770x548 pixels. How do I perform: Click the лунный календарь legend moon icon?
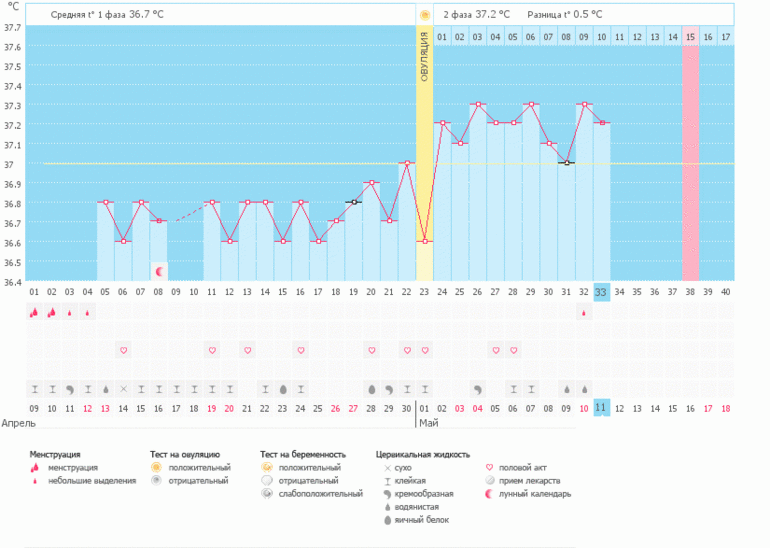coord(489,493)
